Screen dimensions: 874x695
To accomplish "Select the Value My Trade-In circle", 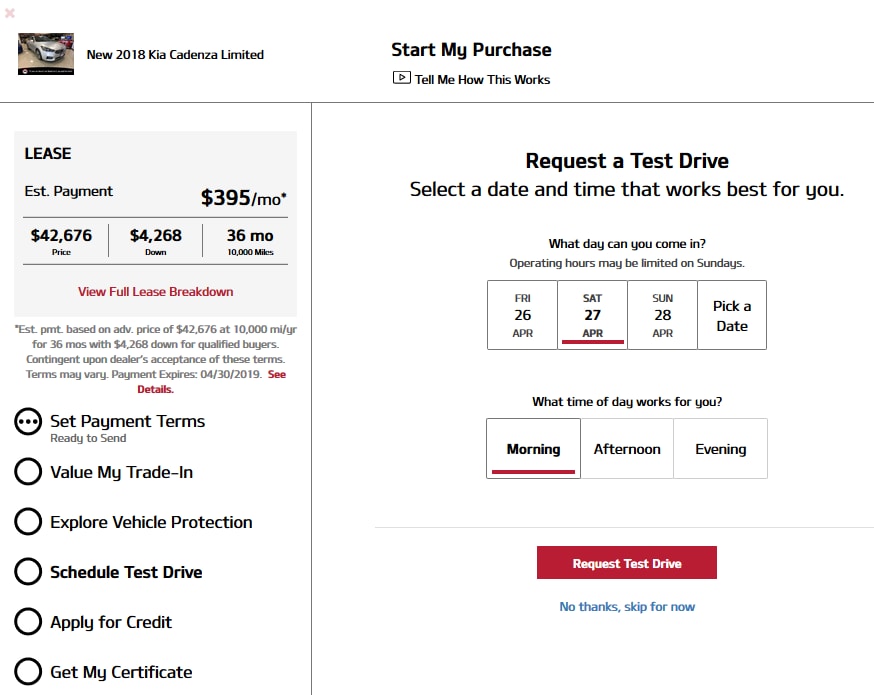I will 28,472.
